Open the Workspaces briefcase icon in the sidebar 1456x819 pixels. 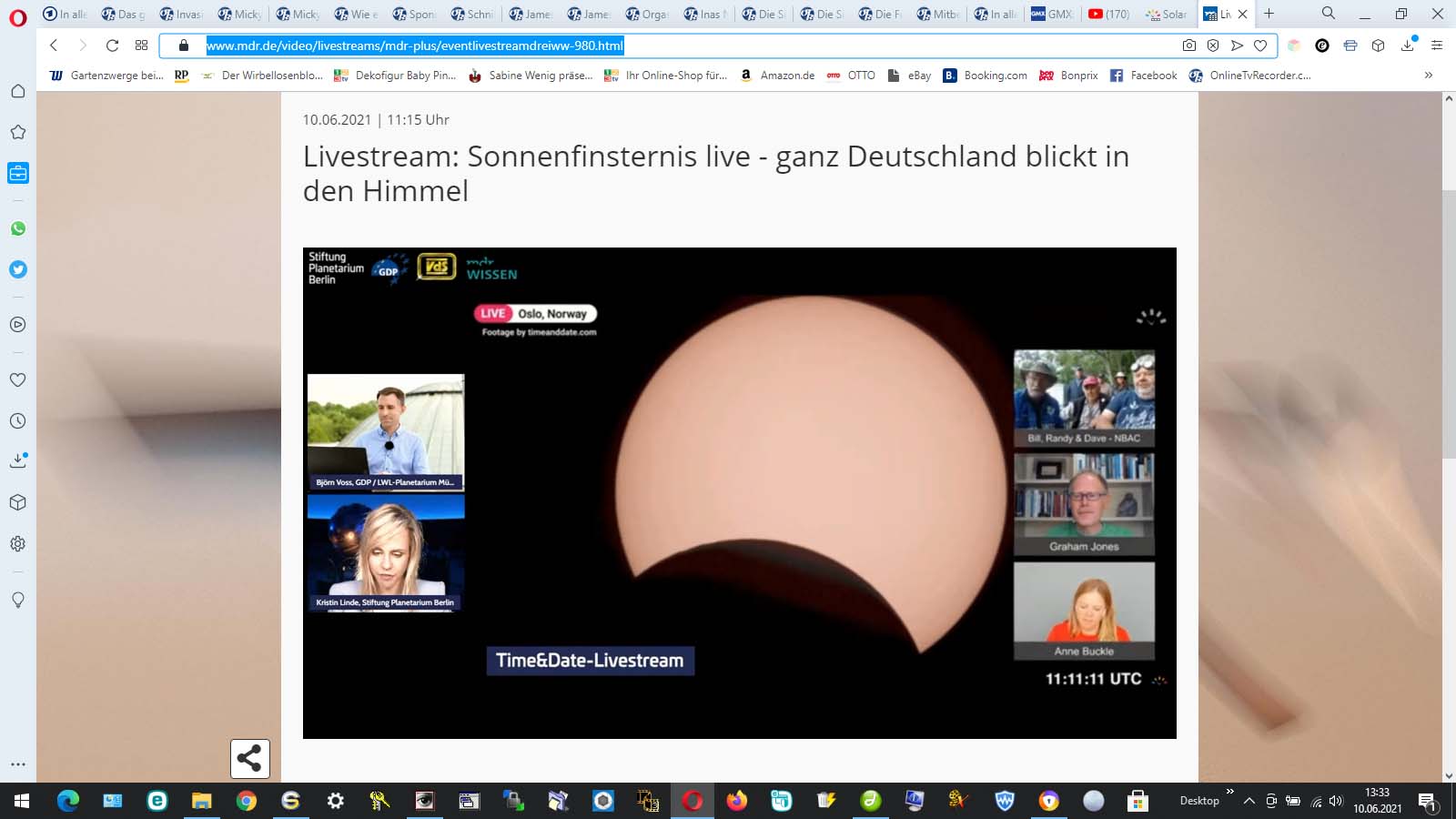pos(17,173)
